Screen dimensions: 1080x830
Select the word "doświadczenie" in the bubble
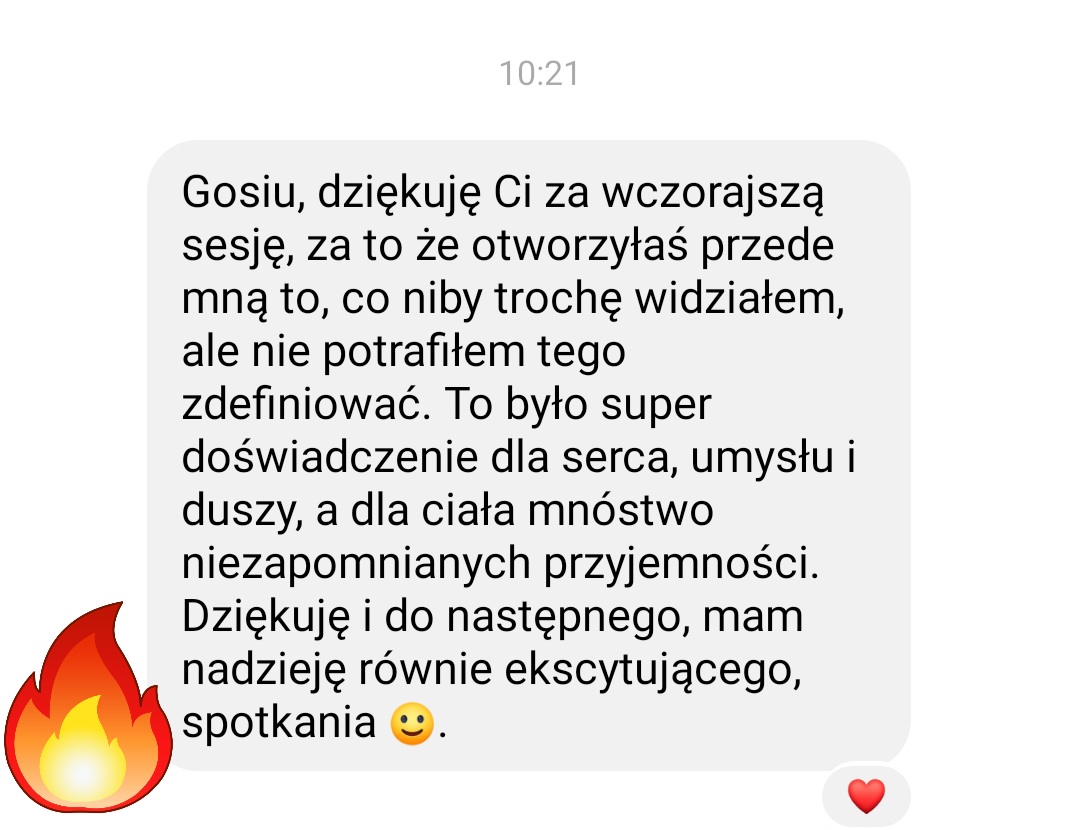click(330, 457)
